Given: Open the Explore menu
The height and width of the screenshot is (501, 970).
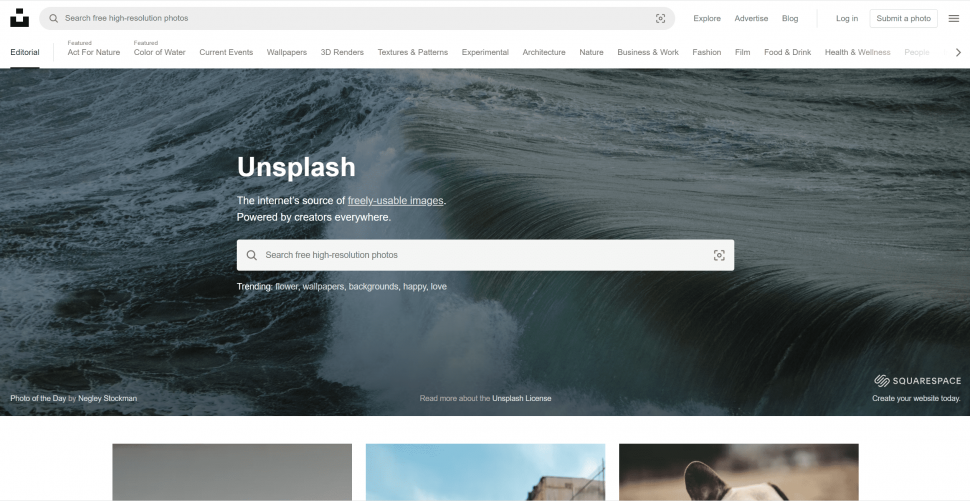Looking at the screenshot, I should [x=706, y=19].
